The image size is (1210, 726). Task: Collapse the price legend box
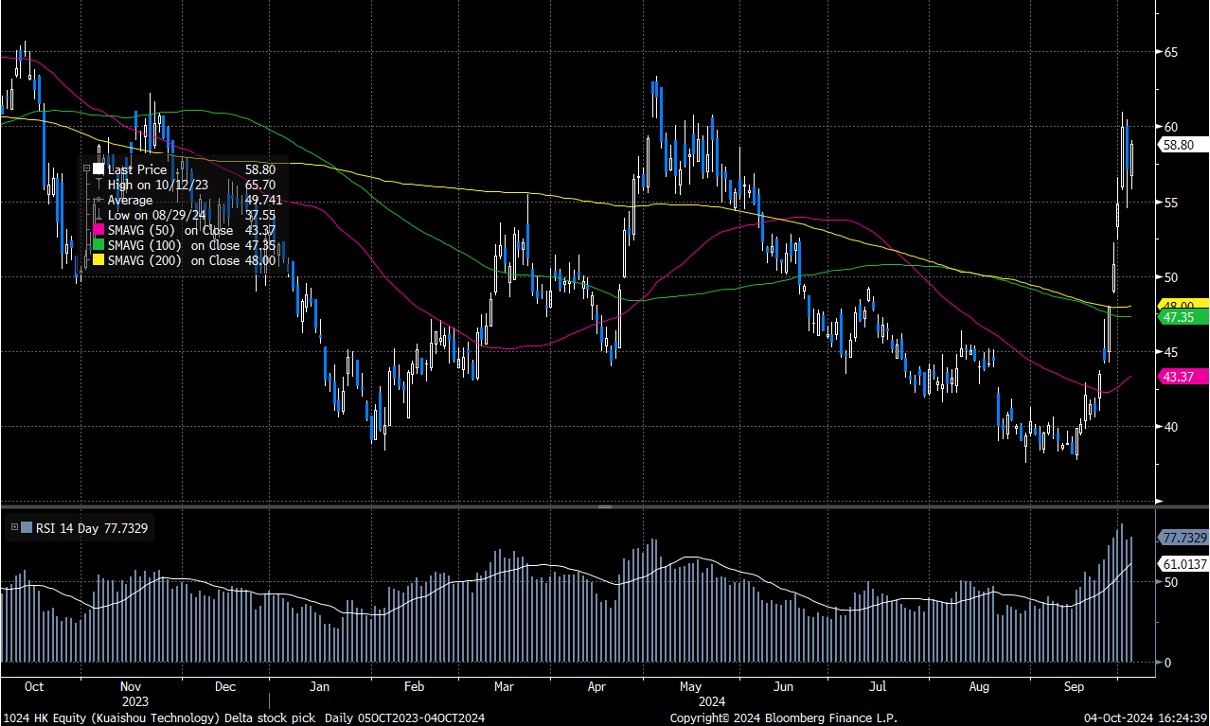coord(86,170)
